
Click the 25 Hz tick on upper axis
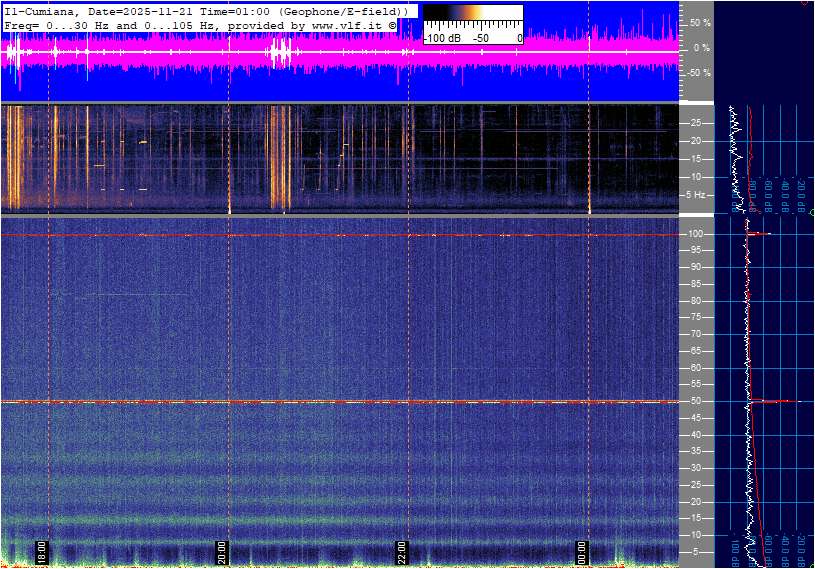(697, 123)
